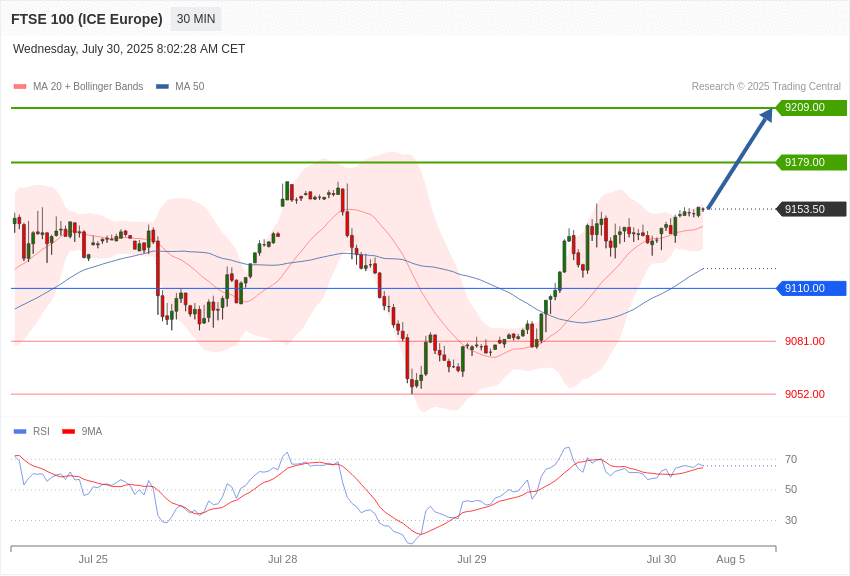
Task: Click the 9153.50 current price label
Action: (812, 209)
